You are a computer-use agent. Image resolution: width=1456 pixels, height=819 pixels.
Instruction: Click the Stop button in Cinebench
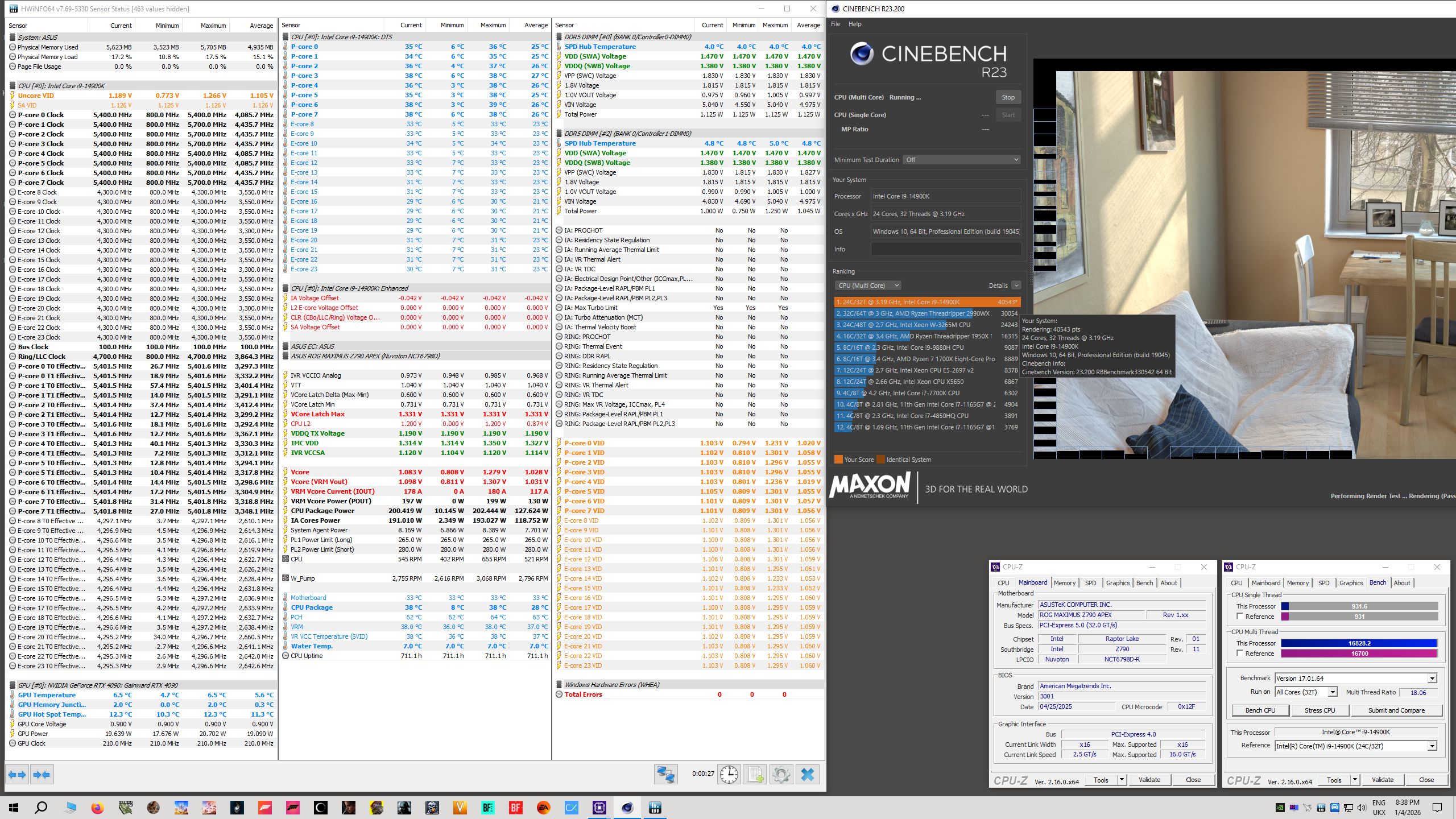(x=1008, y=97)
